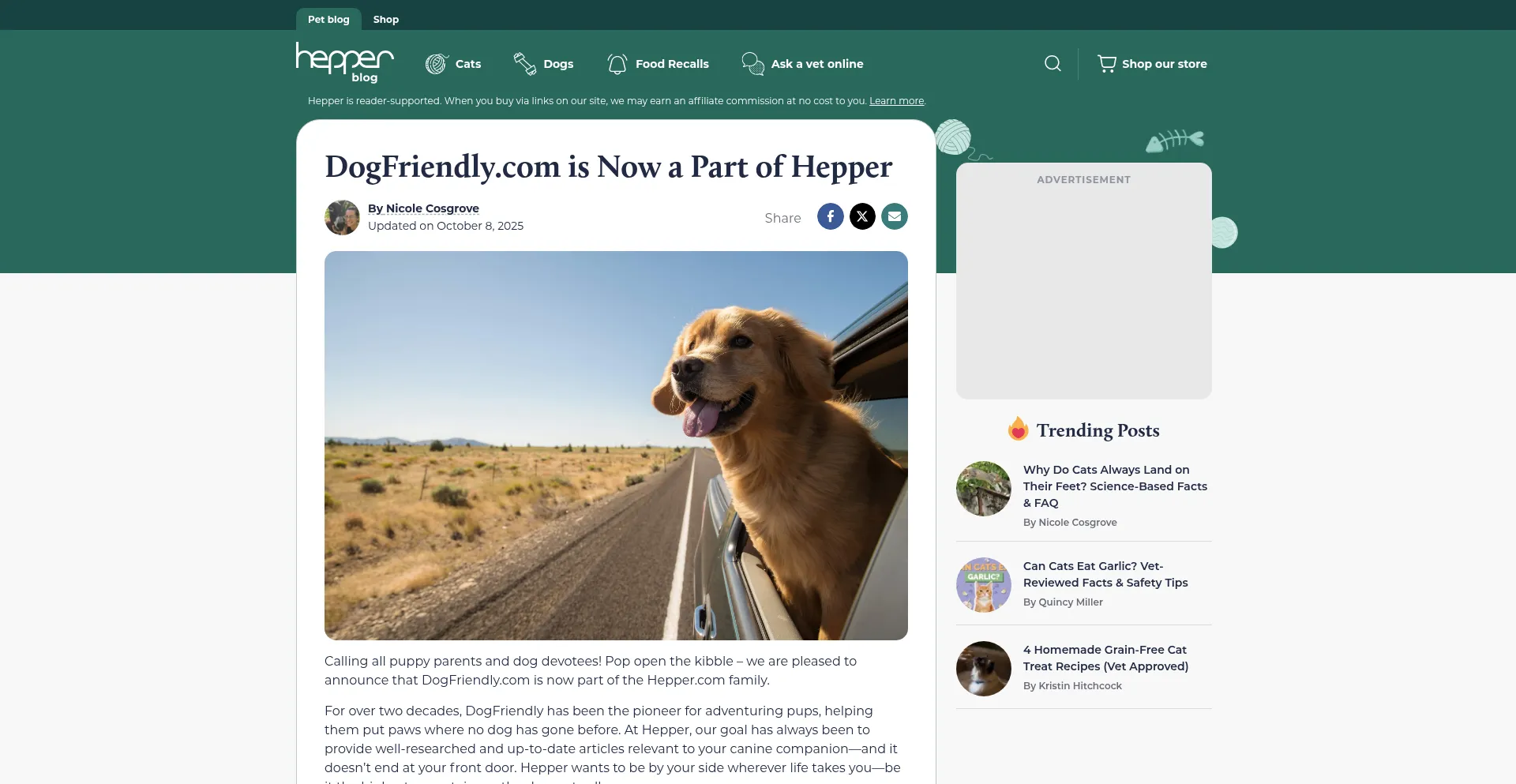
Task: Click the chat bubbles vet icon
Action: tap(753, 64)
